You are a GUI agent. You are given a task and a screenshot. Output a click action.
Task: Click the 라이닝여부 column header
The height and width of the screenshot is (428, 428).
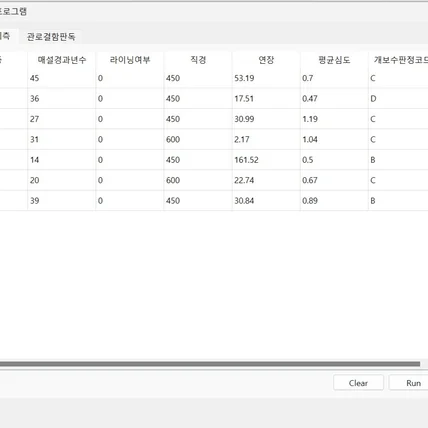(x=130, y=60)
